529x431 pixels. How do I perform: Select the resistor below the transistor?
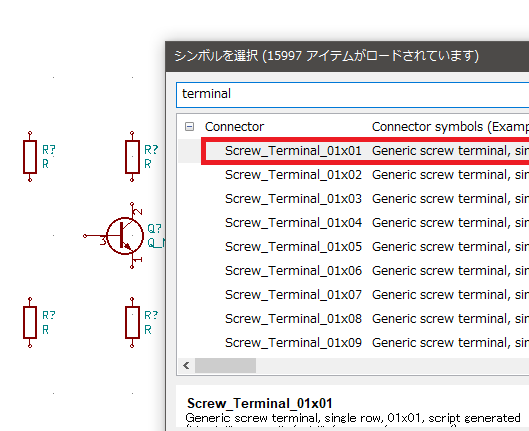coord(132,323)
